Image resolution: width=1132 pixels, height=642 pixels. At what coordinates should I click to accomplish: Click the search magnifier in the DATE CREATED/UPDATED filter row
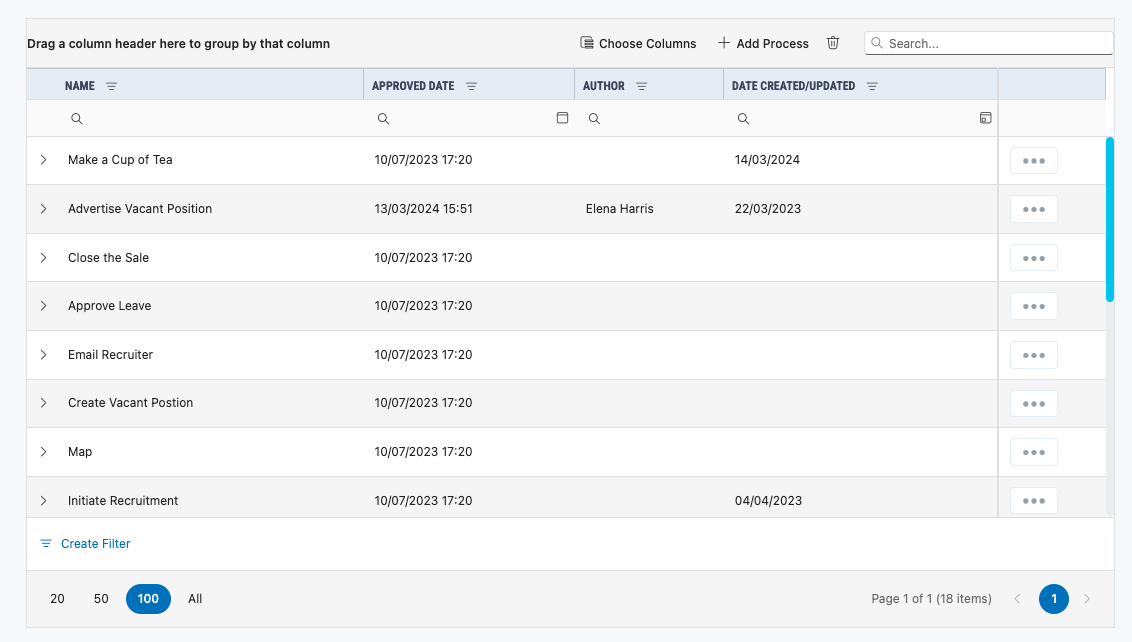click(x=743, y=118)
